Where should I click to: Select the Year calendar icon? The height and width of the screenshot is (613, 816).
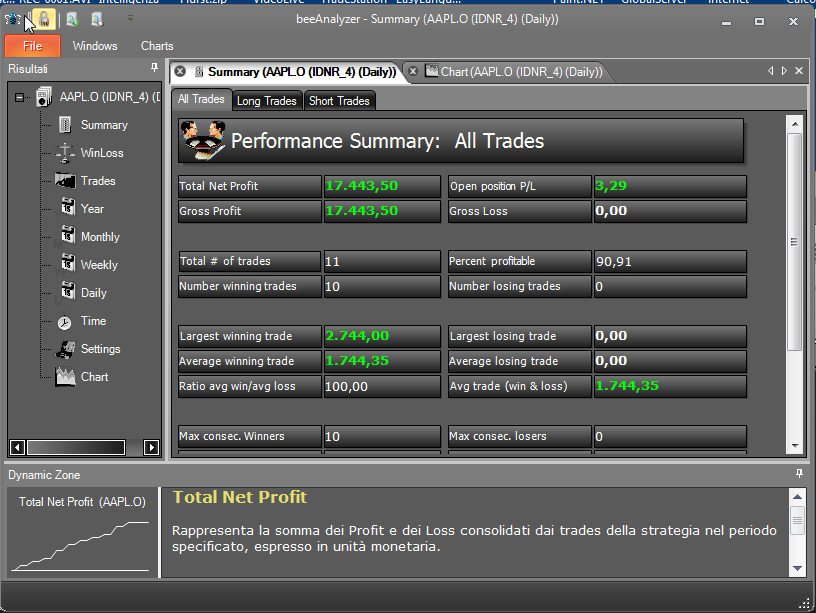[67, 207]
